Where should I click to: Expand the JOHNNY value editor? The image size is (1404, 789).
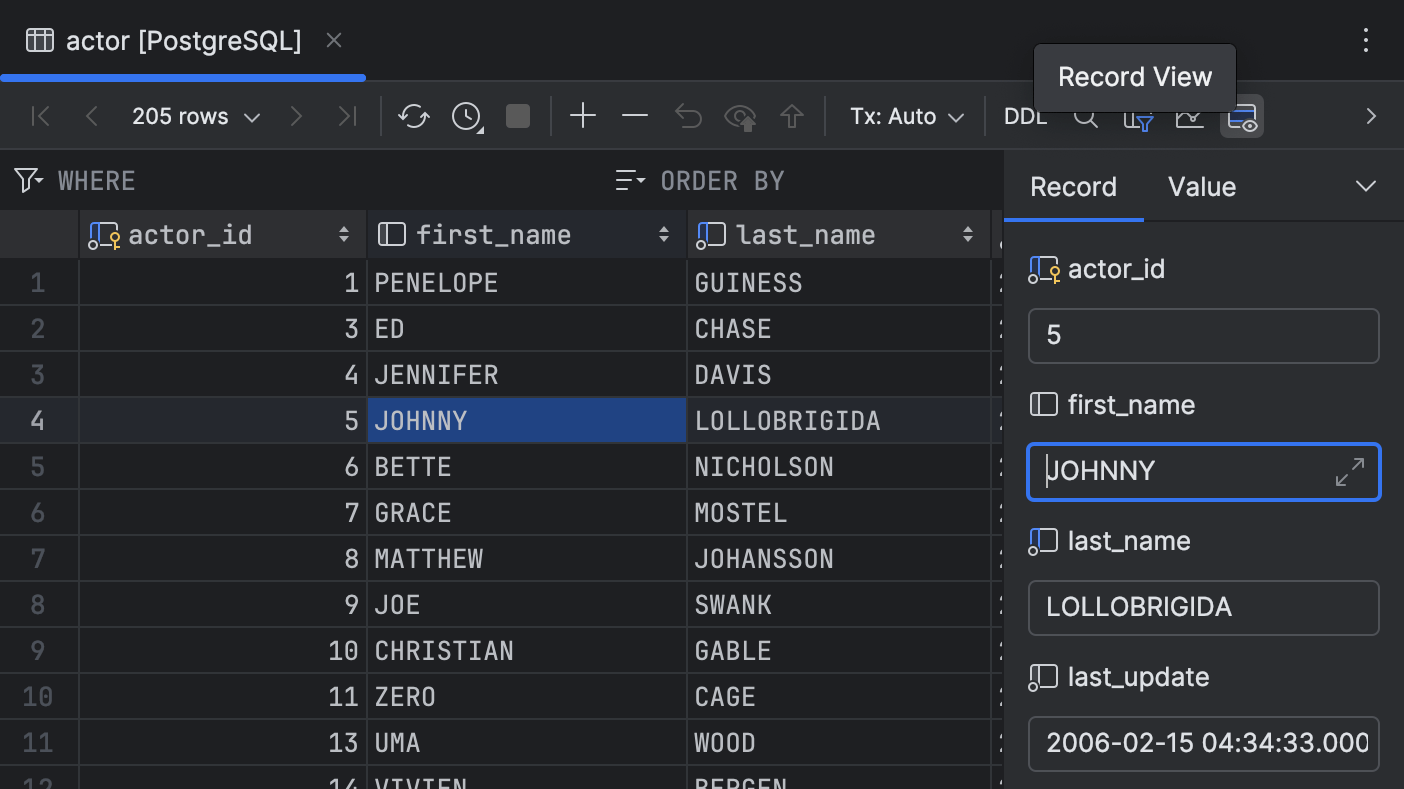pos(1350,471)
